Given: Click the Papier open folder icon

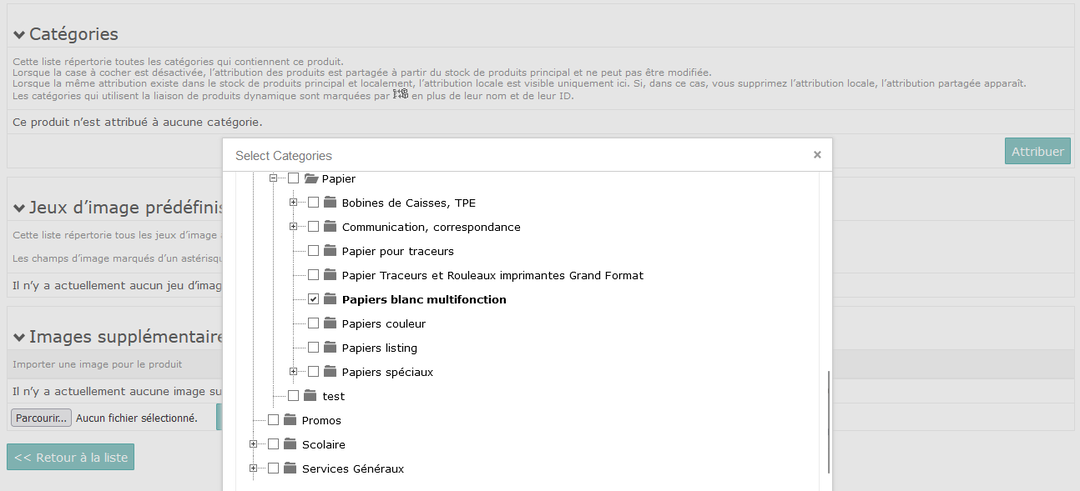Looking at the screenshot, I should pyautogui.click(x=311, y=178).
